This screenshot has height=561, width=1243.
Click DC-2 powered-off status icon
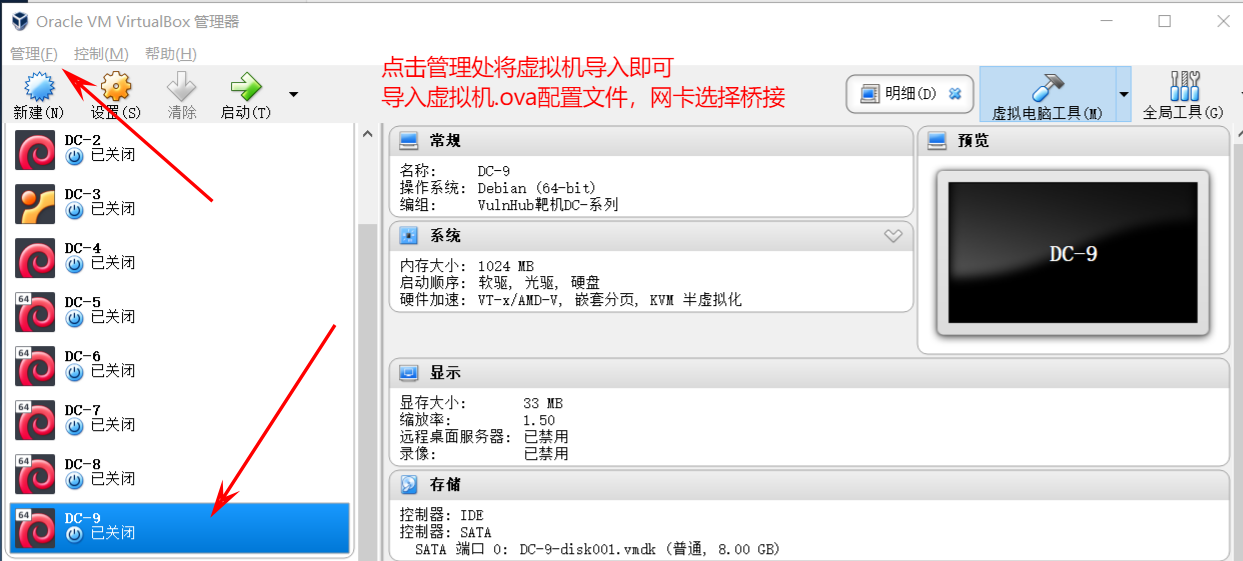tap(74, 156)
